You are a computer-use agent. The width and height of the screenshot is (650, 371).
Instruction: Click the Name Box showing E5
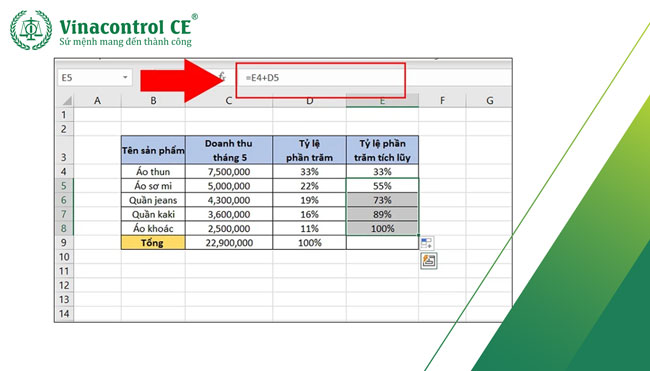point(95,78)
